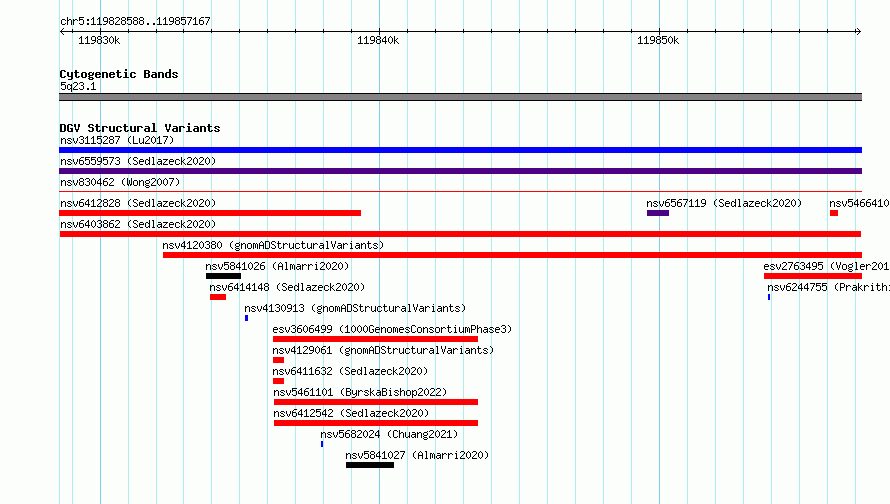This screenshot has width=890, height=504.
Task: Open nsv5841027 (Almarri2020) variant label
Action: coord(417,455)
